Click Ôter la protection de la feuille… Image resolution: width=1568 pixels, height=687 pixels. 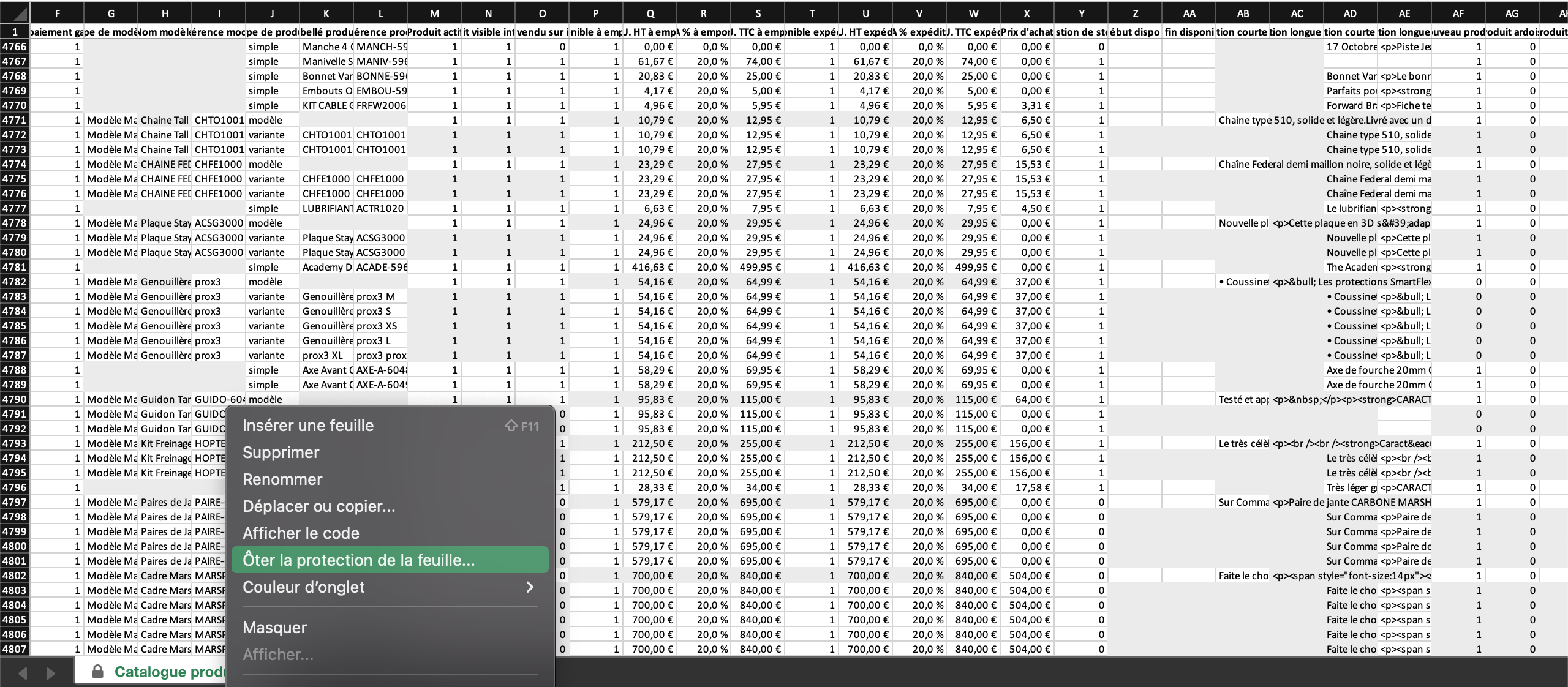coord(358,560)
